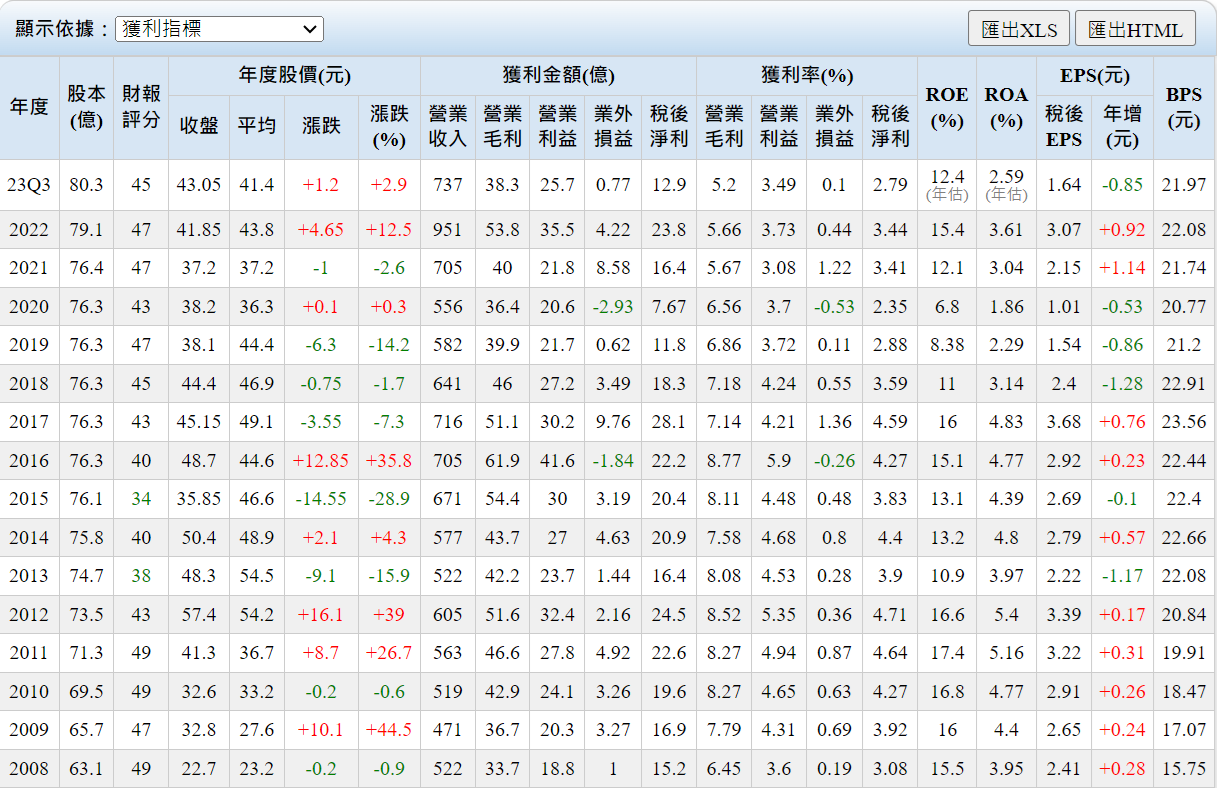Select the ROA(%) column header
The image size is (1217, 788).
tap(1006, 107)
